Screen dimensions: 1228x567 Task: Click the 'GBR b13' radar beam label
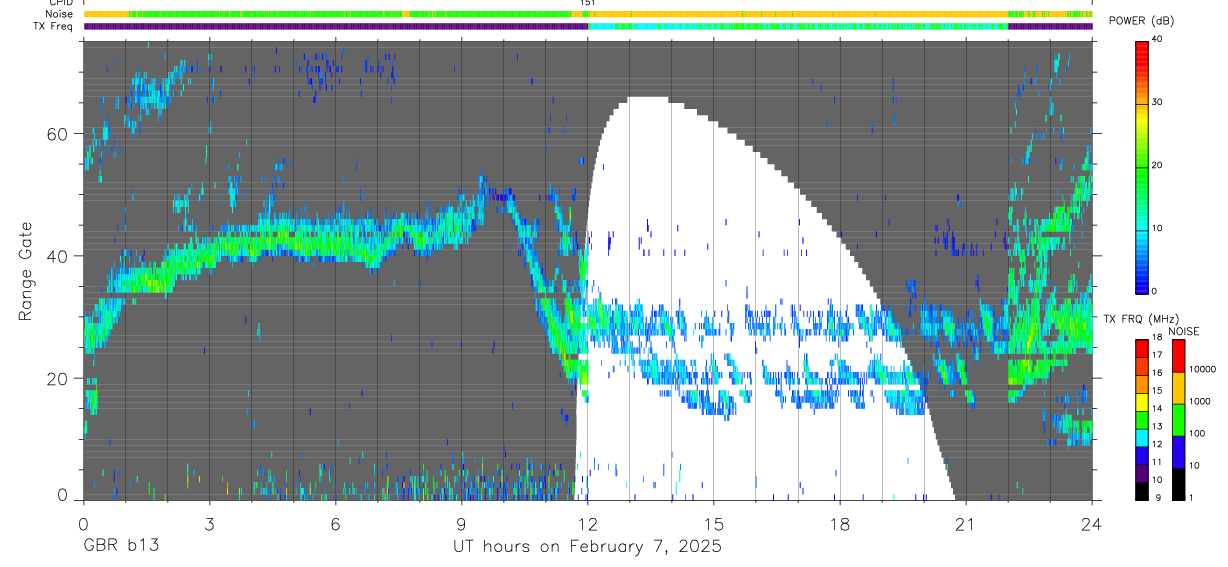[120, 547]
